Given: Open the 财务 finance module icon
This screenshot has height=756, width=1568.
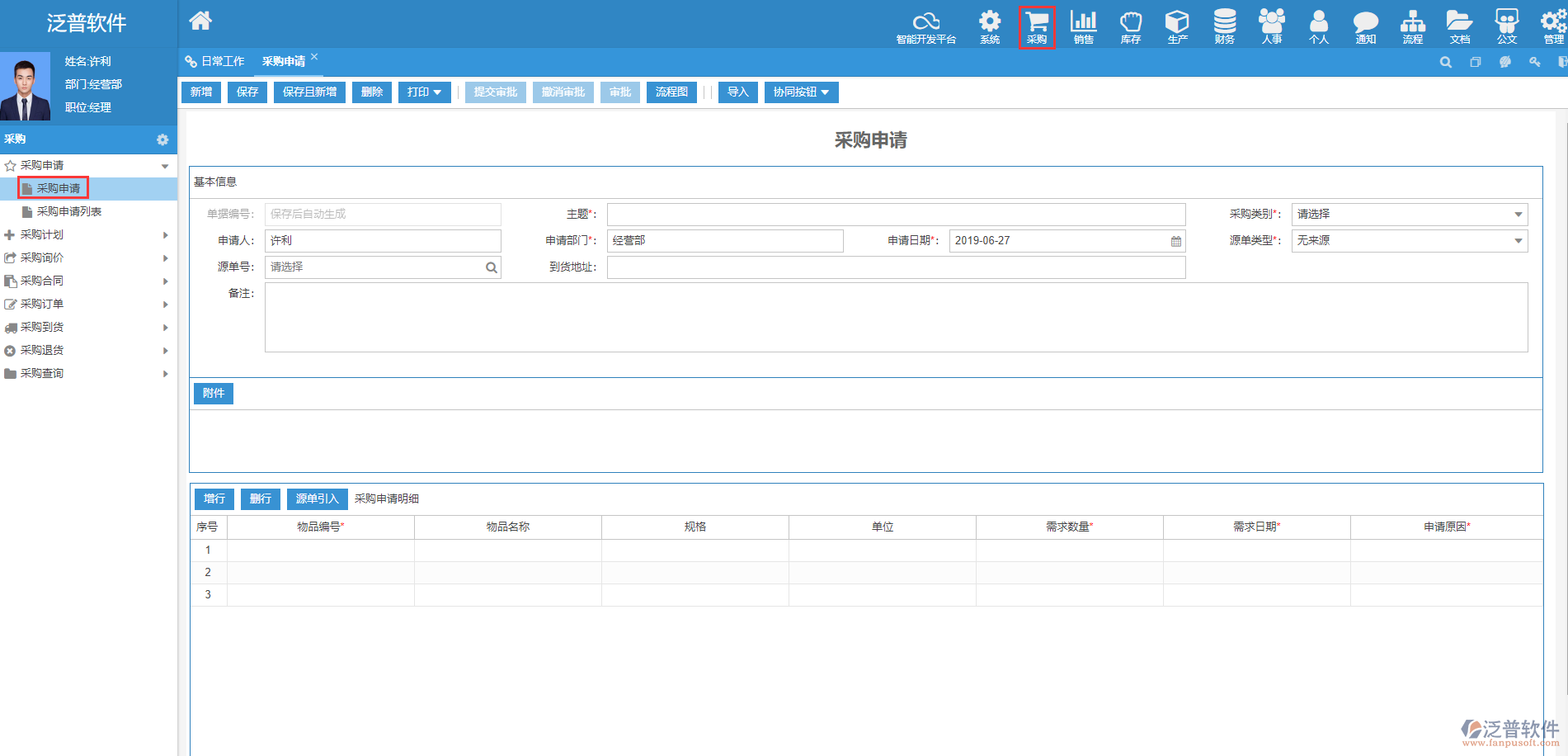Looking at the screenshot, I should [x=1224, y=26].
